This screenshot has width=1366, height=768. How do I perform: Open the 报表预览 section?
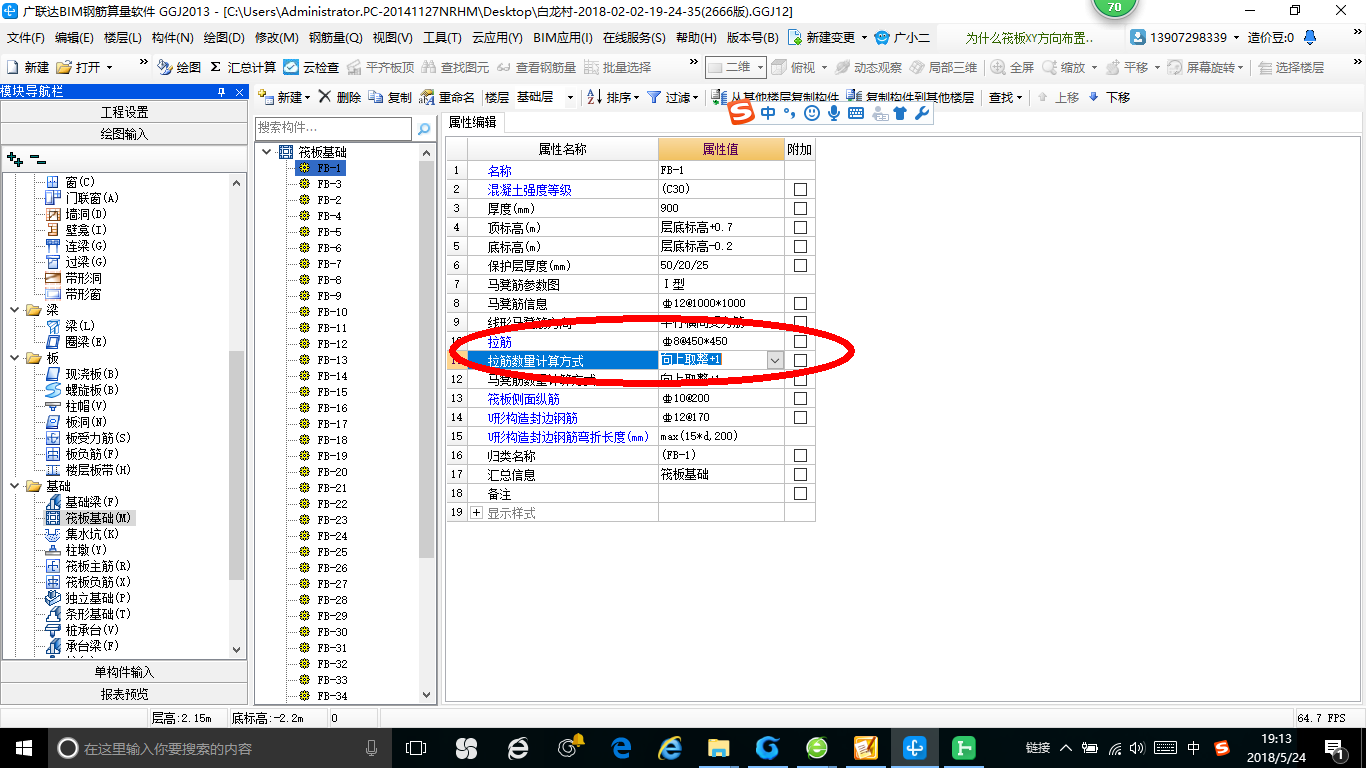point(124,694)
